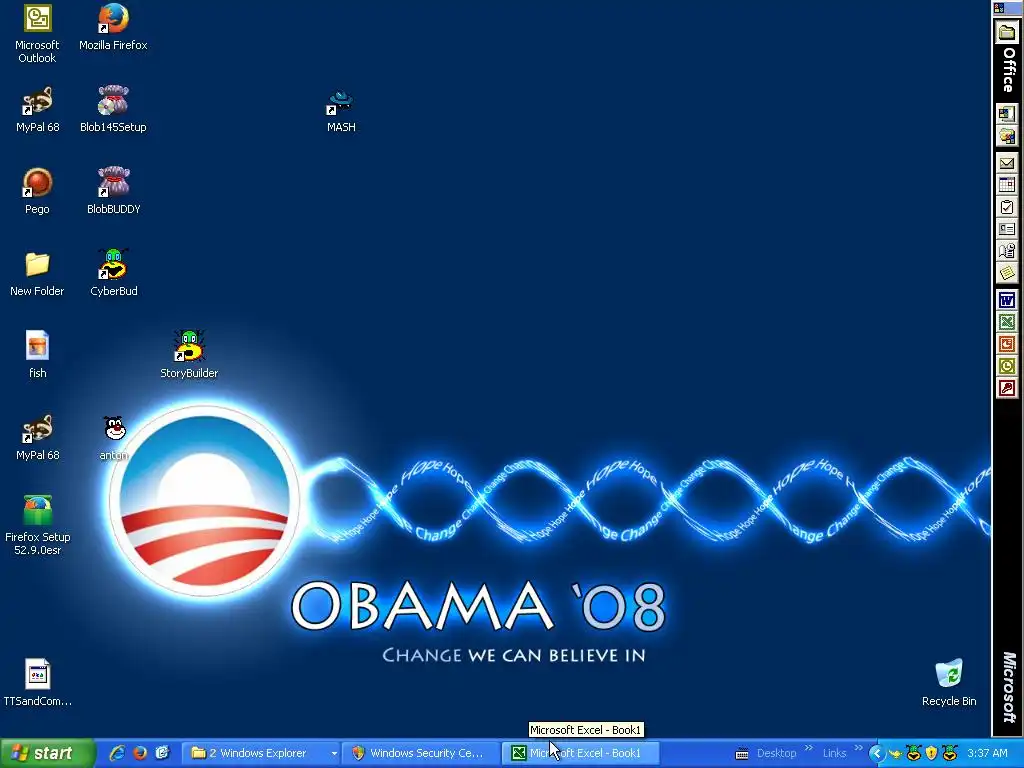Click the CyberBud tray icon beside the clock
1024x768 pixels.
950,754
